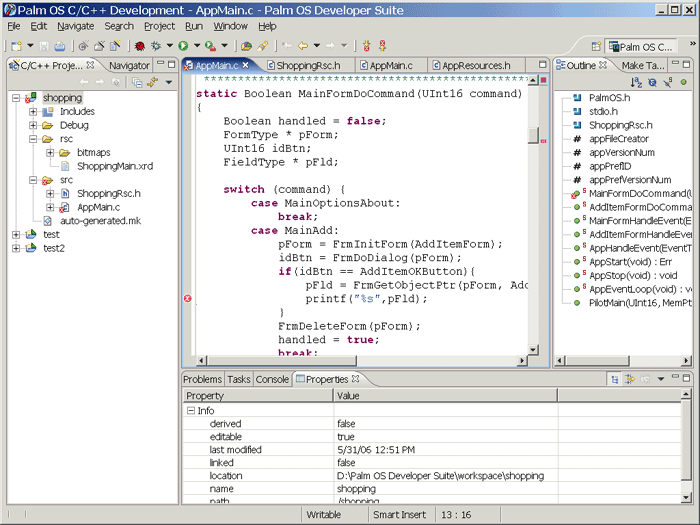Click the Open Perspective icon
Image resolution: width=700 pixels, height=525 pixels.
596,46
